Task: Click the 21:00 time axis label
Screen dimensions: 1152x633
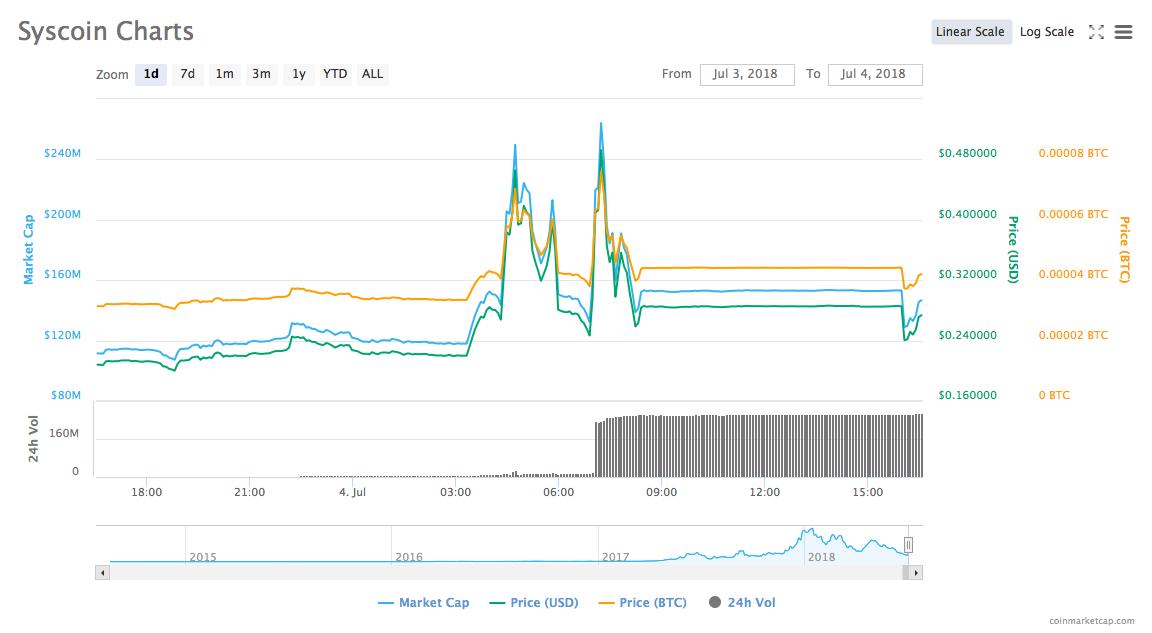Action: click(250, 492)
